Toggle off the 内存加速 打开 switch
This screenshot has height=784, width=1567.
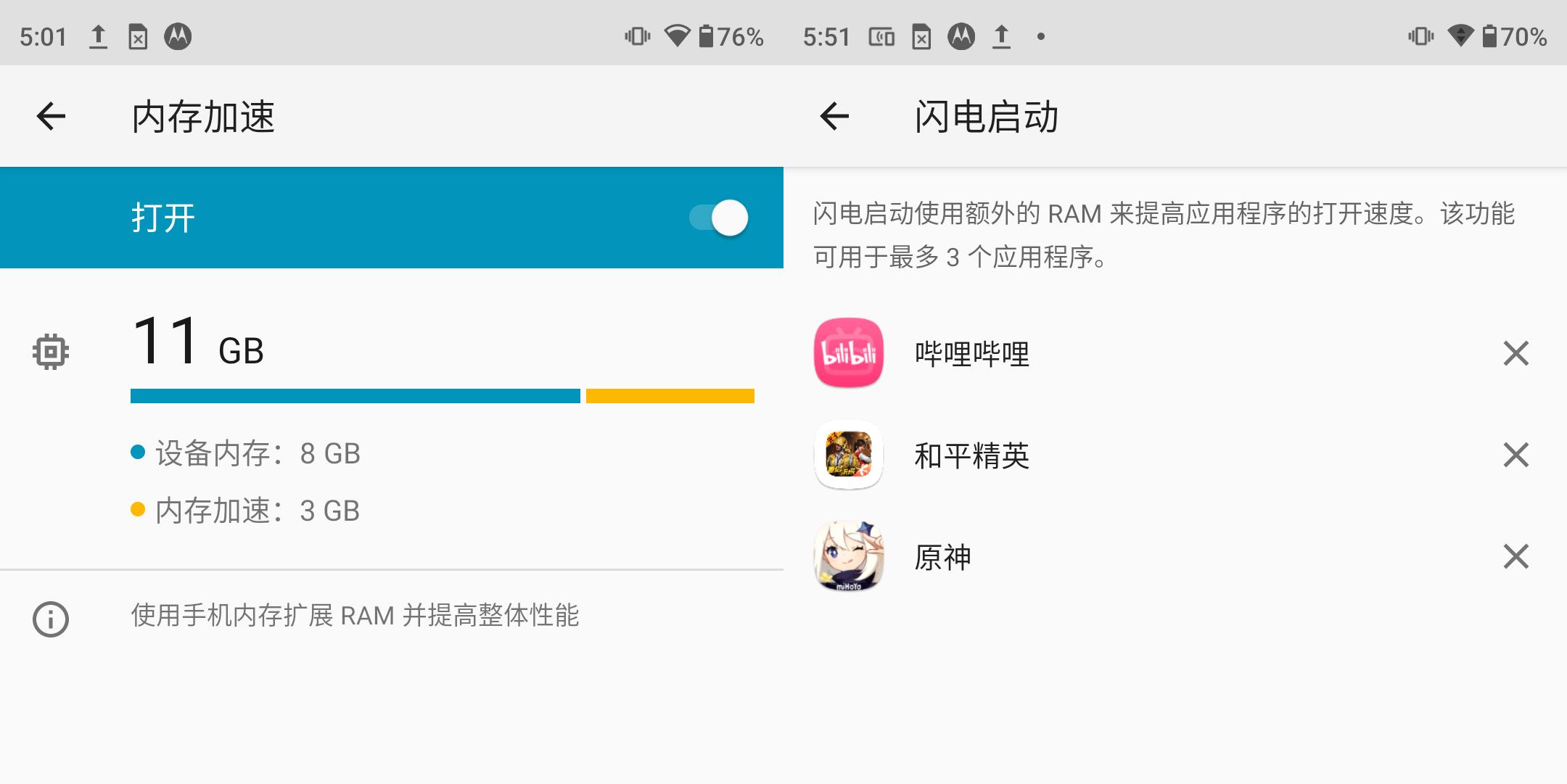(718, 218)
